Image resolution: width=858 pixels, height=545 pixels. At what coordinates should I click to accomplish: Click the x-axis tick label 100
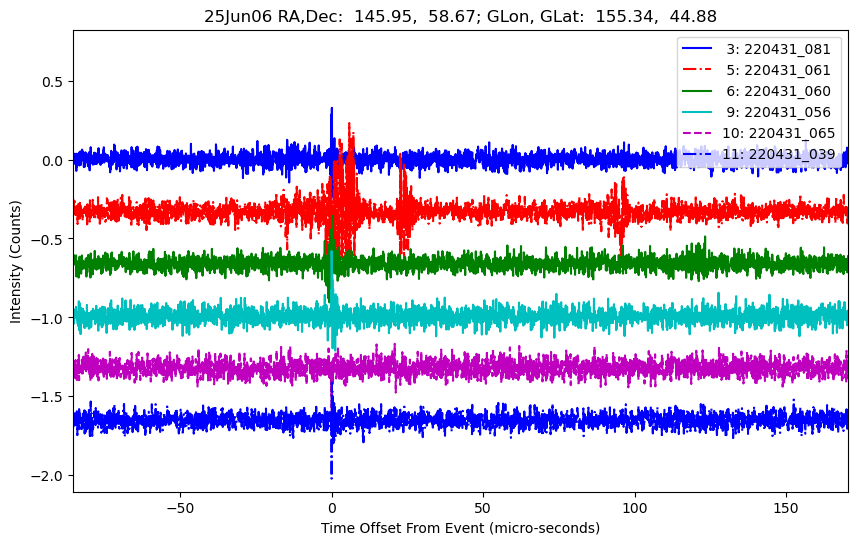[635, 508]
